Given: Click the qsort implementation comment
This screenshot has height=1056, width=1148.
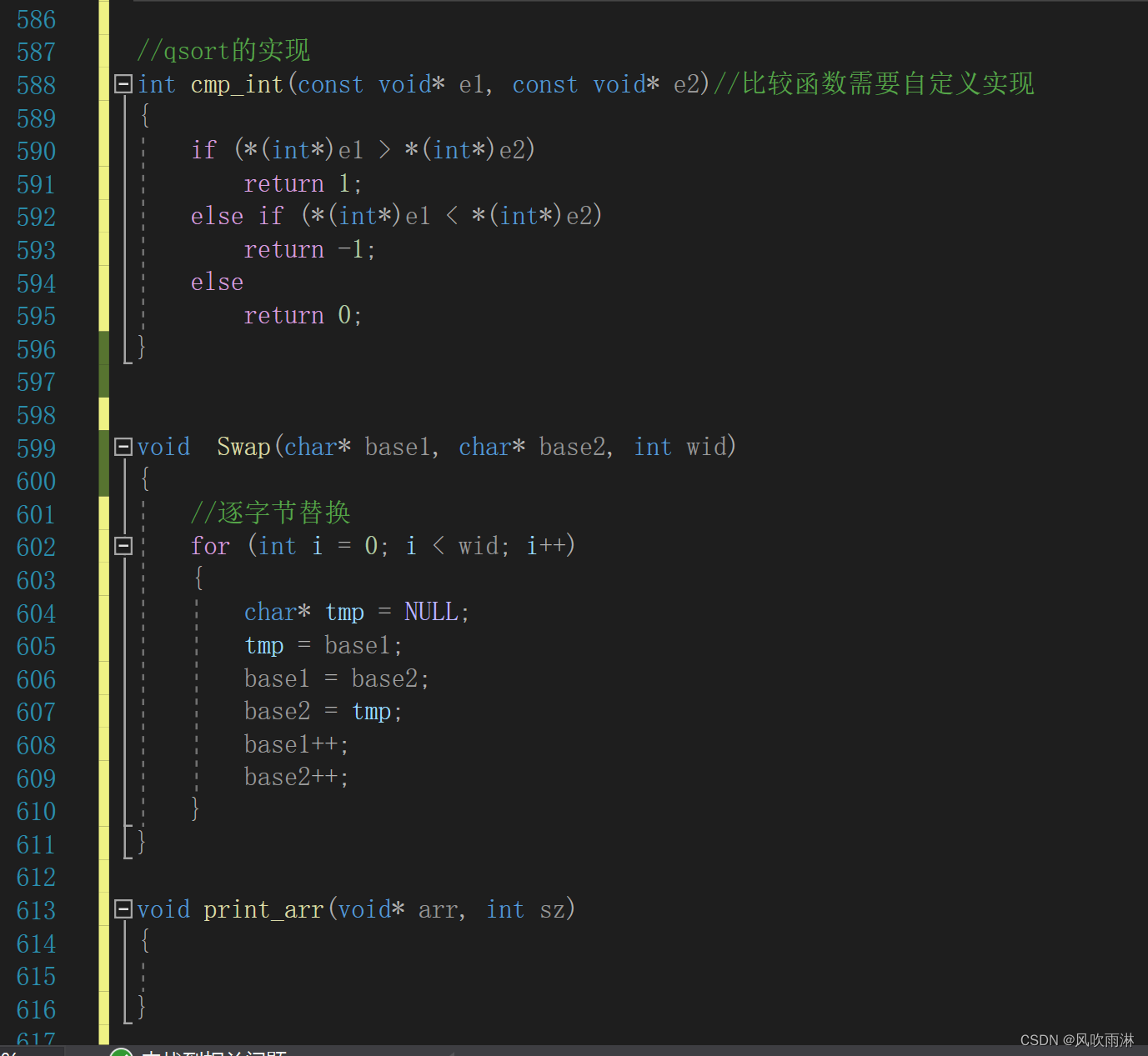Looking at the screenshot, I should pyautogui.click(x=223, y=50).
